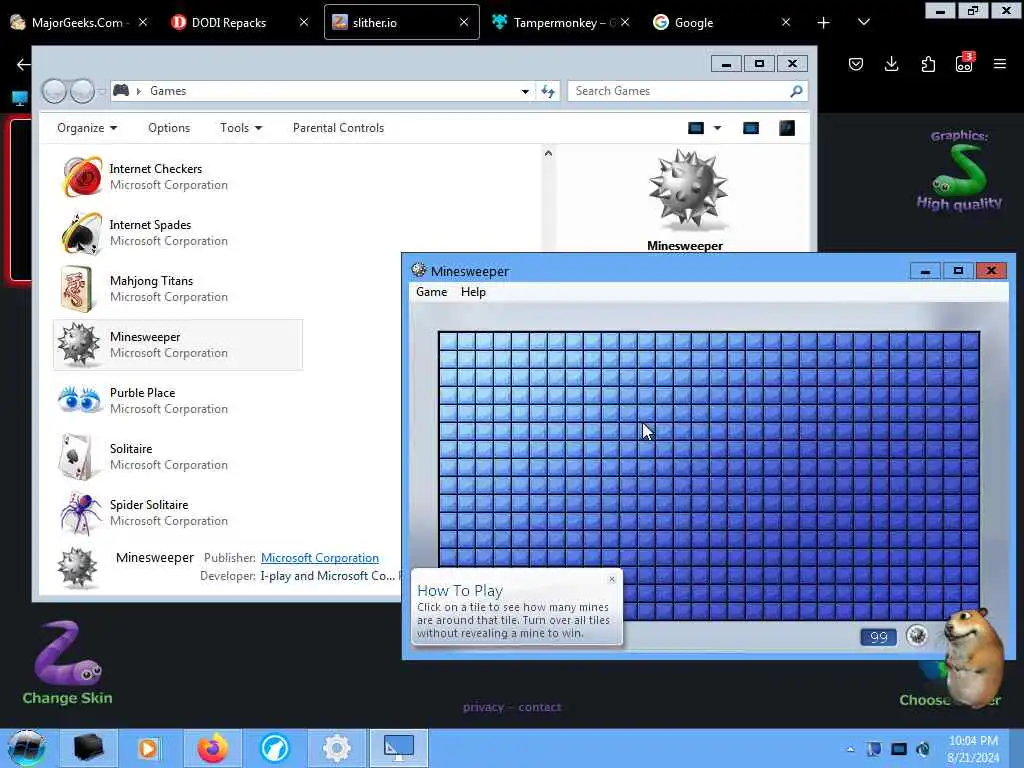1024x768 pixels.
Task: Open the Help menu in Minesweeper
Action: click(473, 292)
